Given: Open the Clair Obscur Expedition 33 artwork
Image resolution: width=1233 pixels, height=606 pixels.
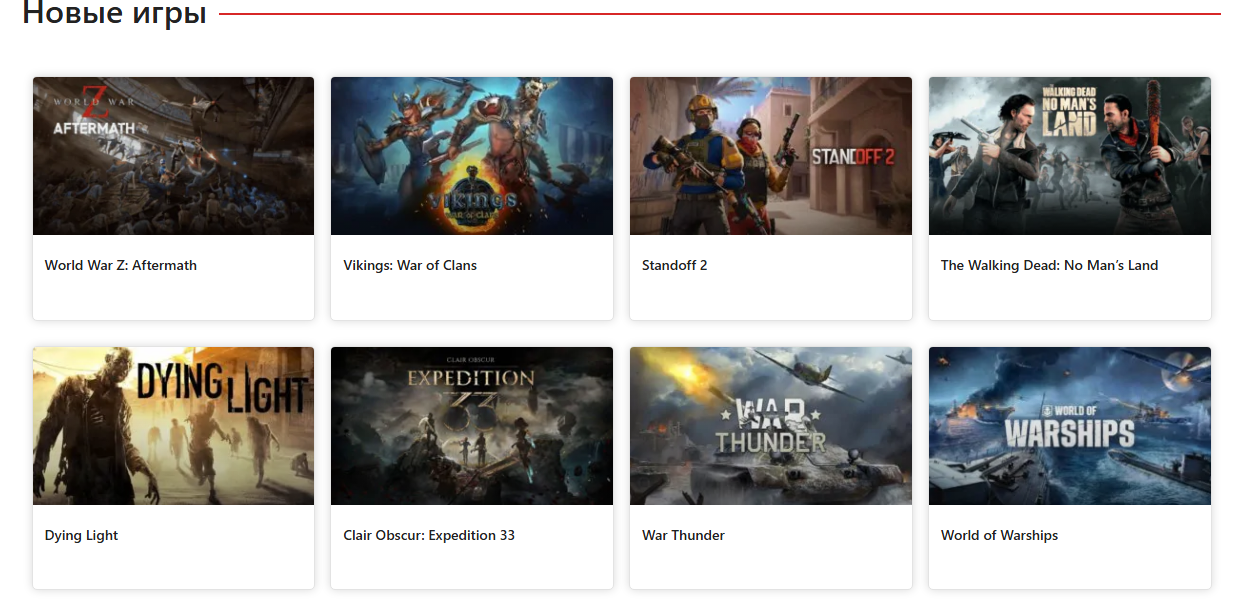Looking at the screenshot, I should pyautogui.click(x=472, y=426).
